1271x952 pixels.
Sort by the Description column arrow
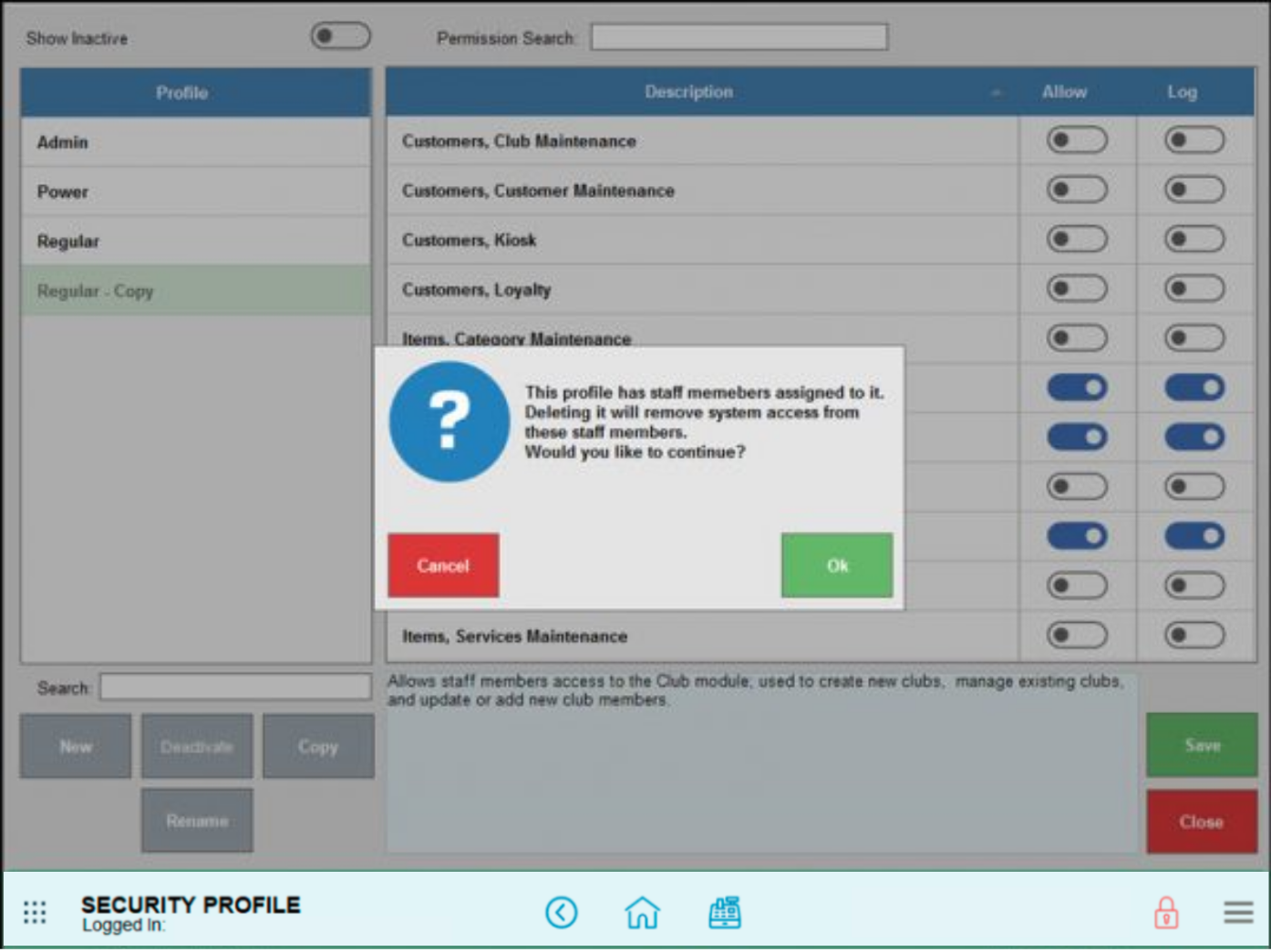(996, 93)
